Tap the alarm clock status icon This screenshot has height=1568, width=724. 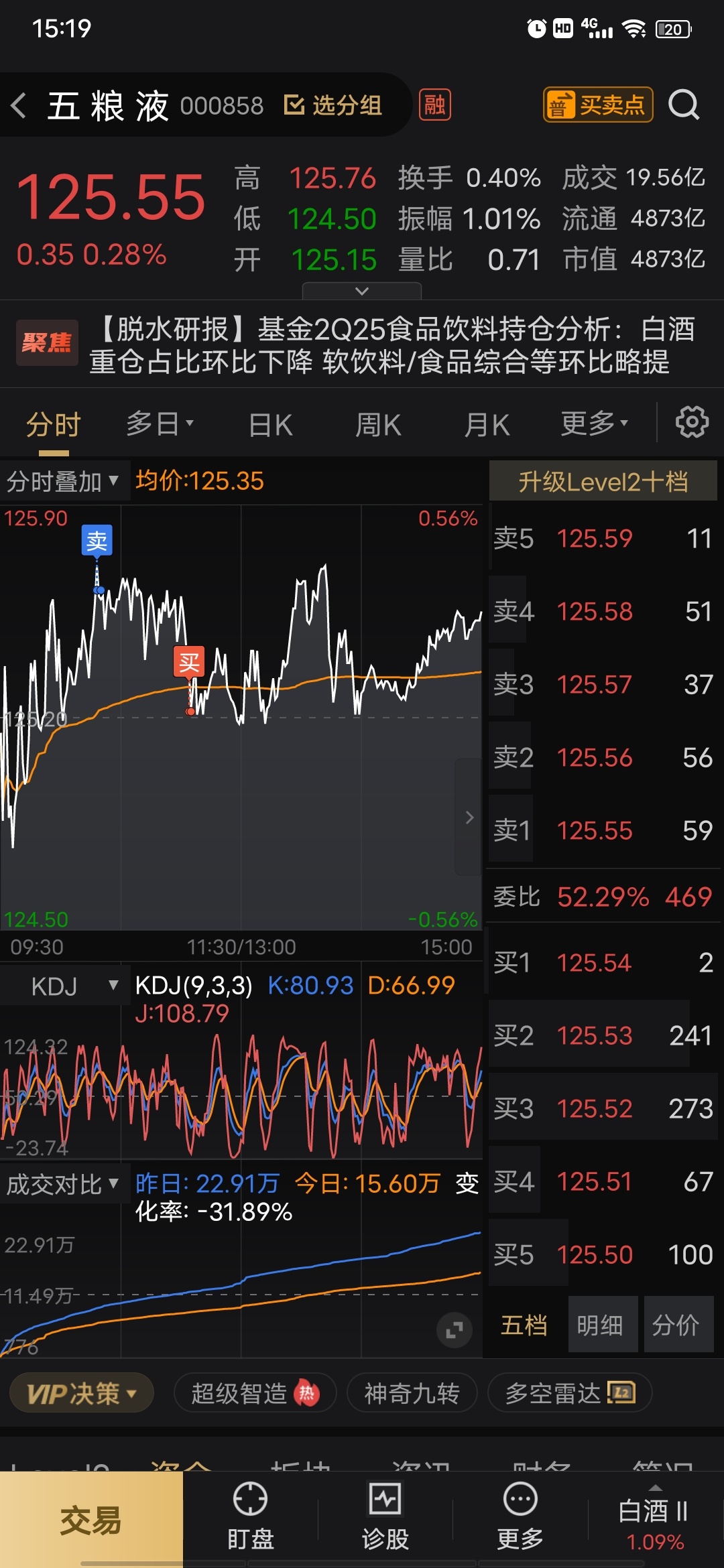pyautogui.click(x=536, y=28)
